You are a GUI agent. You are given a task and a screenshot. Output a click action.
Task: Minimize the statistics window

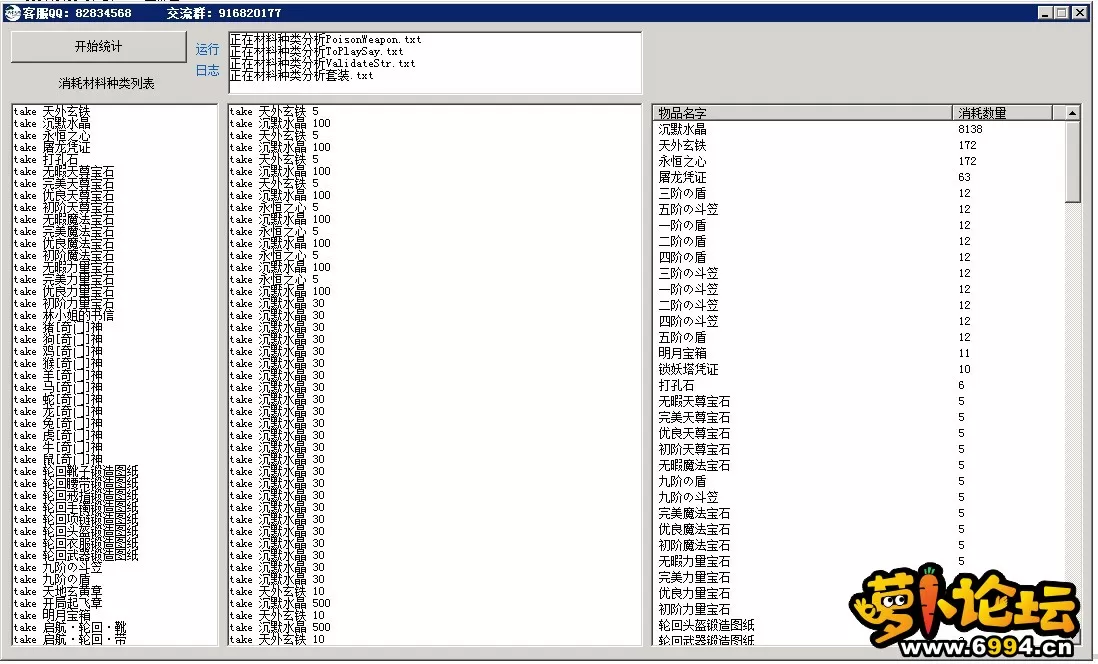click(x=1044, y=13)
